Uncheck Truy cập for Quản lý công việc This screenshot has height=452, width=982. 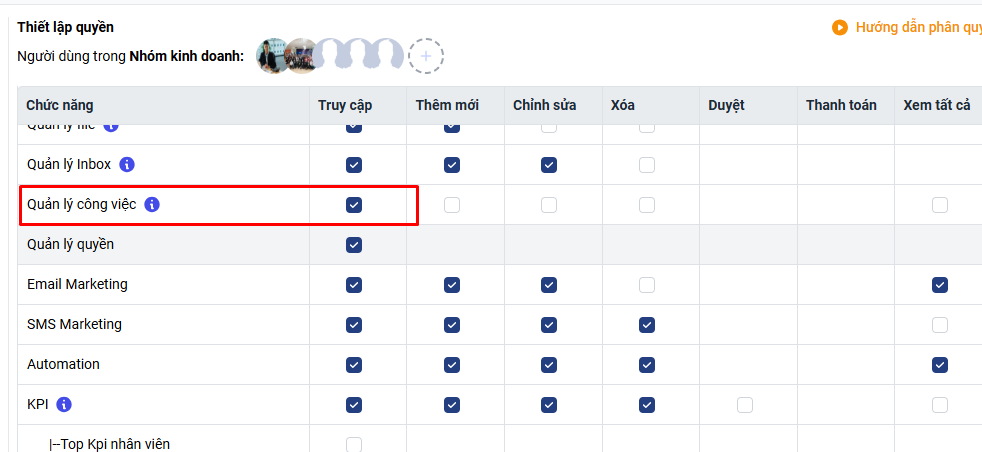point(354,205)
